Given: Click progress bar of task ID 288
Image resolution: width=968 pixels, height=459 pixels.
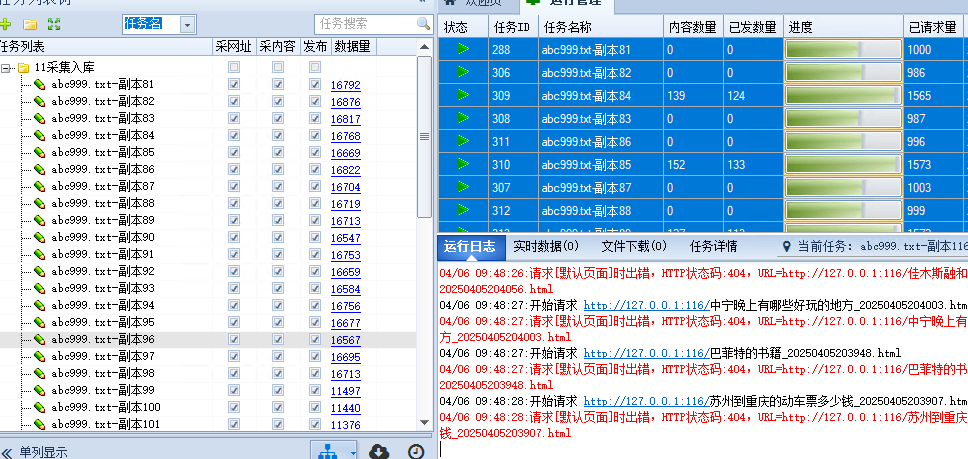Looking at the screenshot, I should click(x=843, y=49).
